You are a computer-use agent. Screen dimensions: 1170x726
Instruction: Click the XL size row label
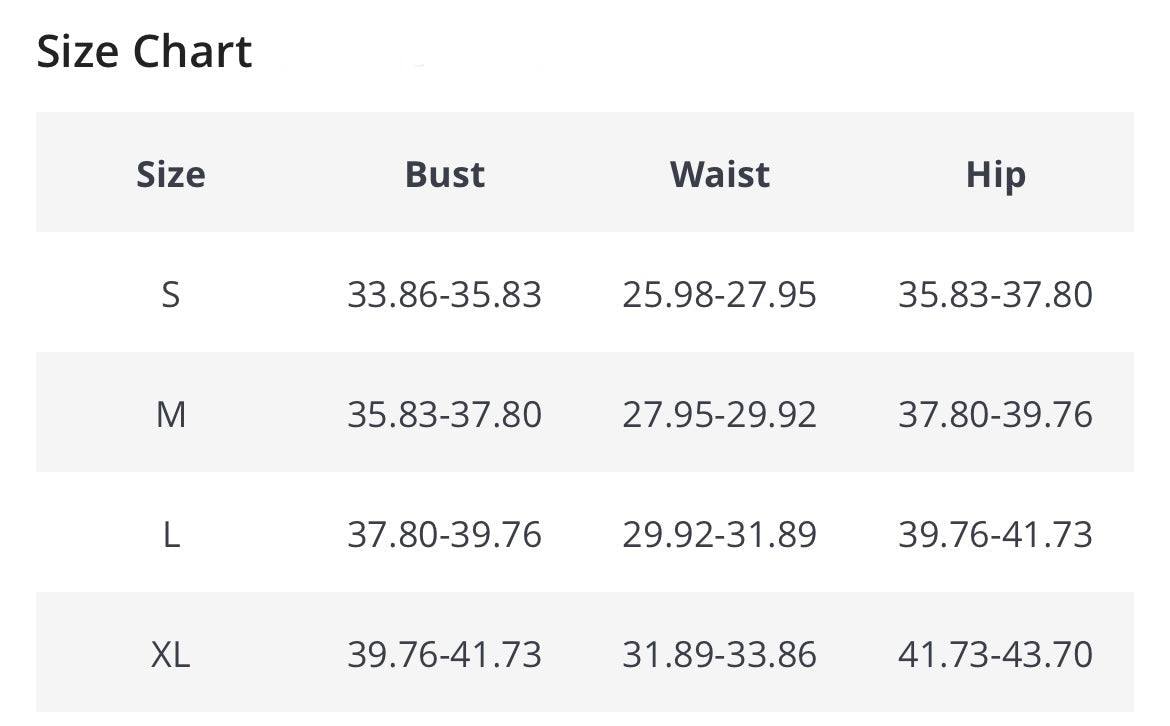171,655
